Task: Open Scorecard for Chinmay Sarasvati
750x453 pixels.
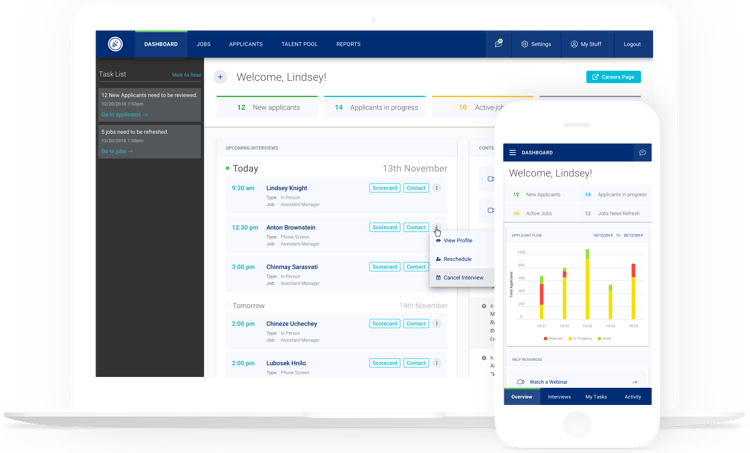Action: tap(384, 267)
